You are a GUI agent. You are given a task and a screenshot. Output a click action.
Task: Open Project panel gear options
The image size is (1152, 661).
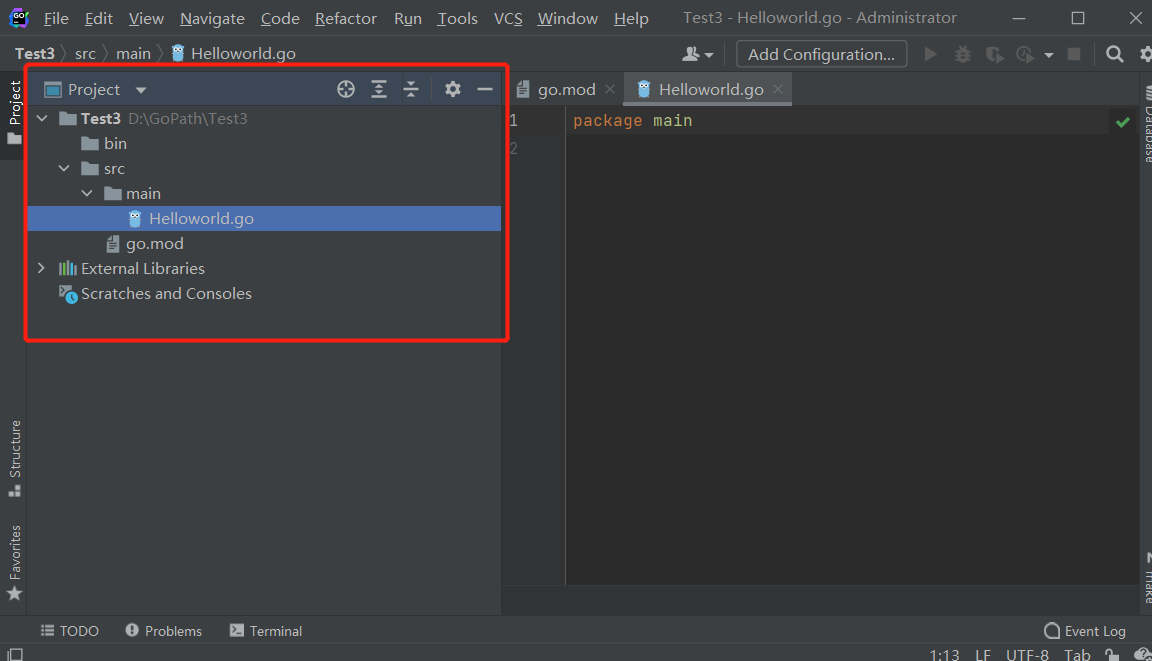(453, 90)
